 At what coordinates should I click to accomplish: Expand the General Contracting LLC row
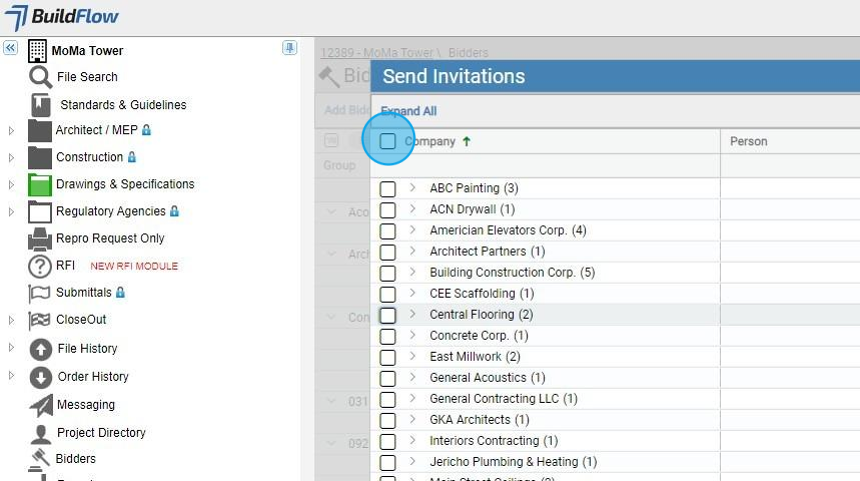click(x=412, y=398)
